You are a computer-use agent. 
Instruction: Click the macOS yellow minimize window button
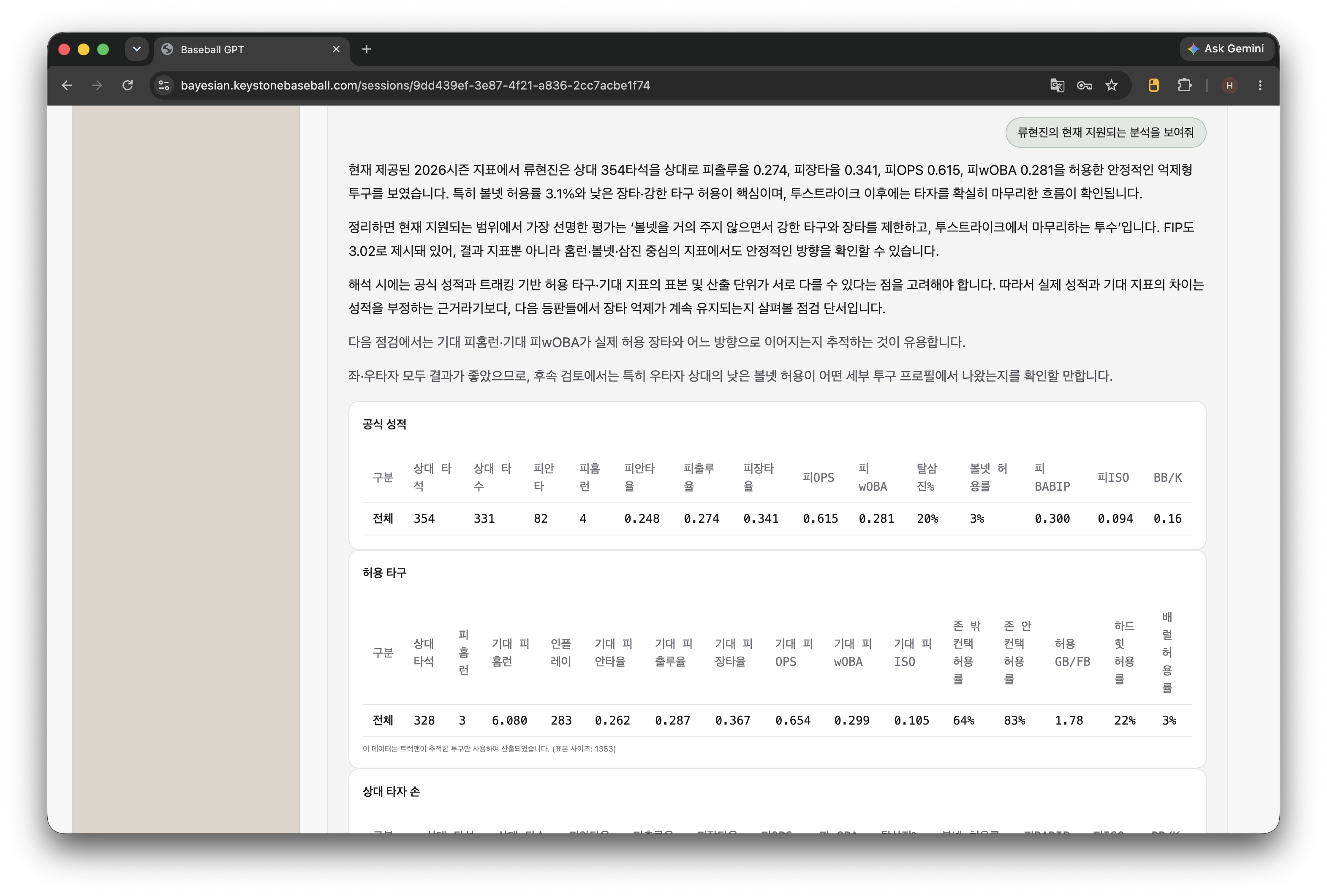point(83,49)
